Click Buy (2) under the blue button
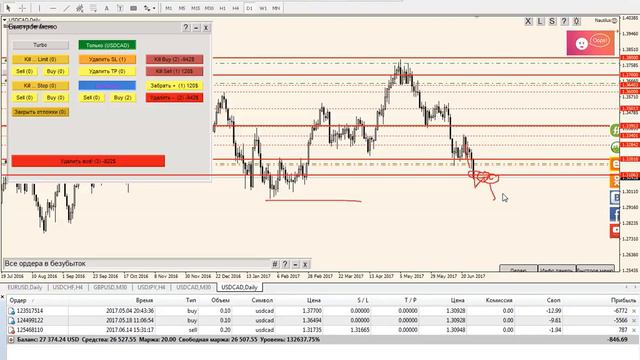640x360 pixels. click(122, 98)
